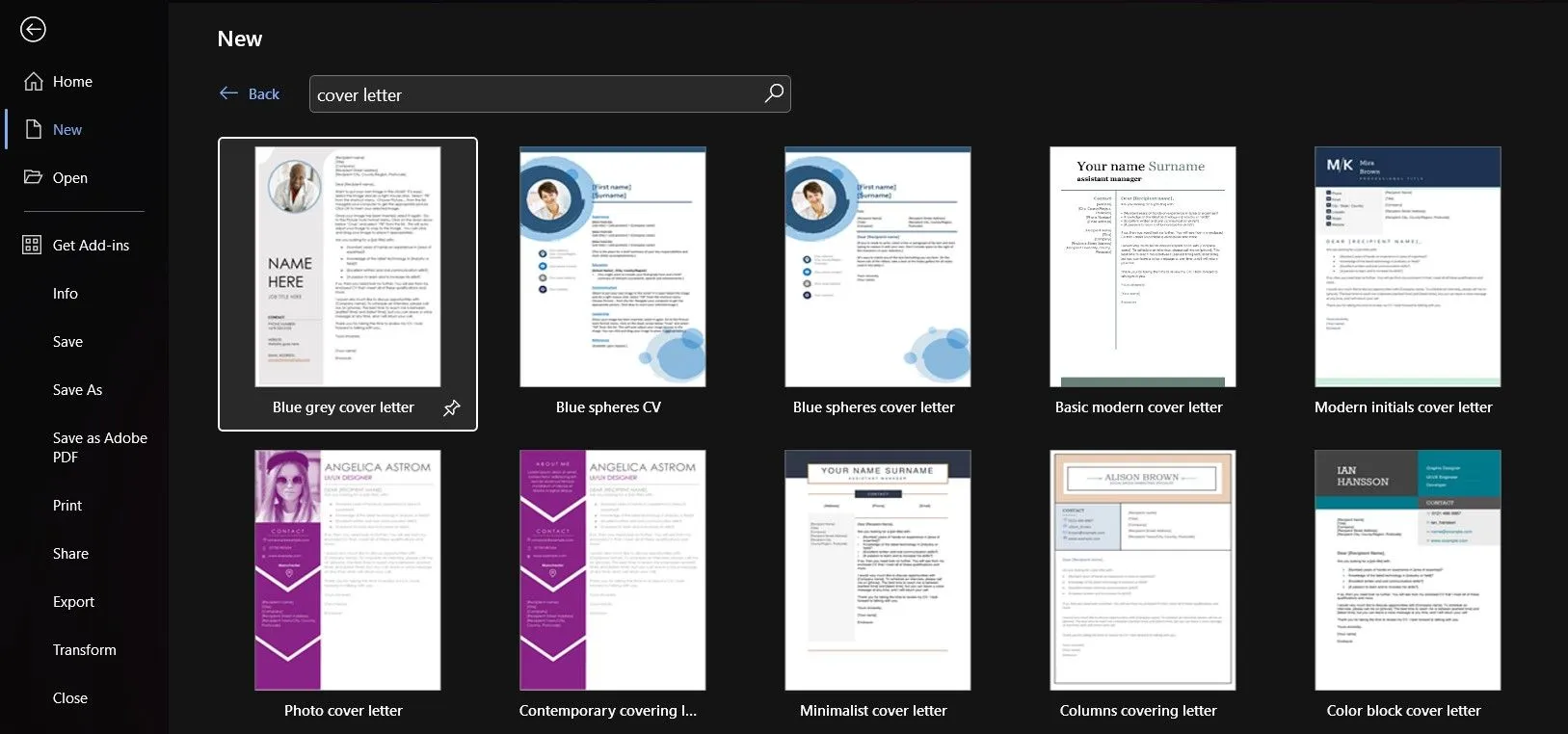
Task: Click the search magnifier icon
Action: point(774,93)
